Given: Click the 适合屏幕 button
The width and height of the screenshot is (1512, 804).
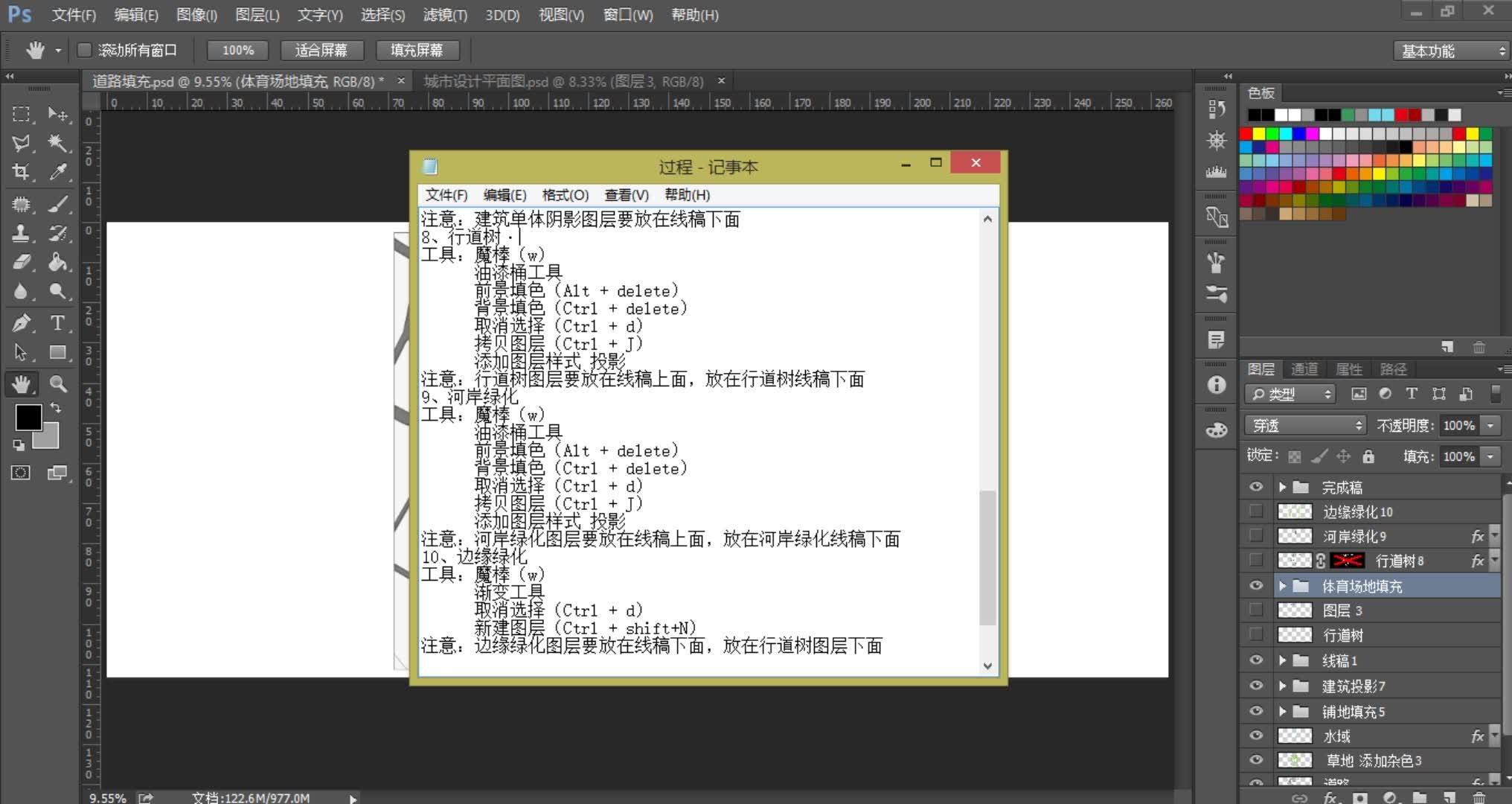Looking at the screenshot, I should (321, 50).
